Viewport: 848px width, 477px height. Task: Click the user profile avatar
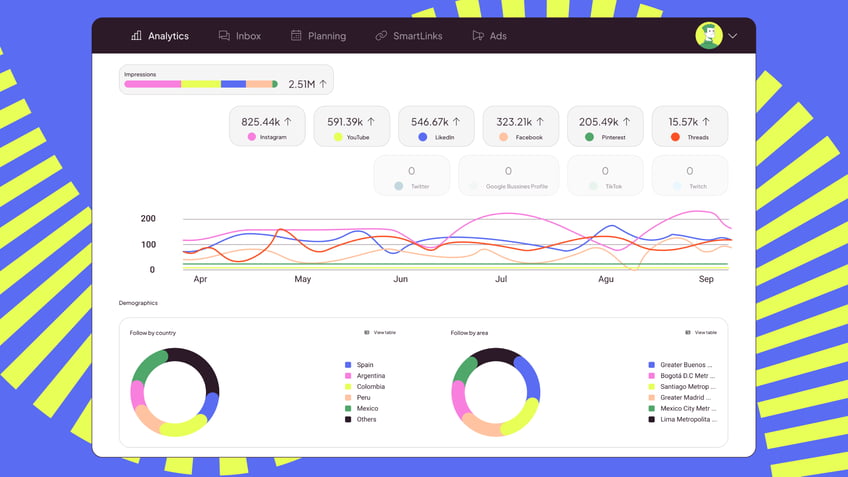pos(709,36)
